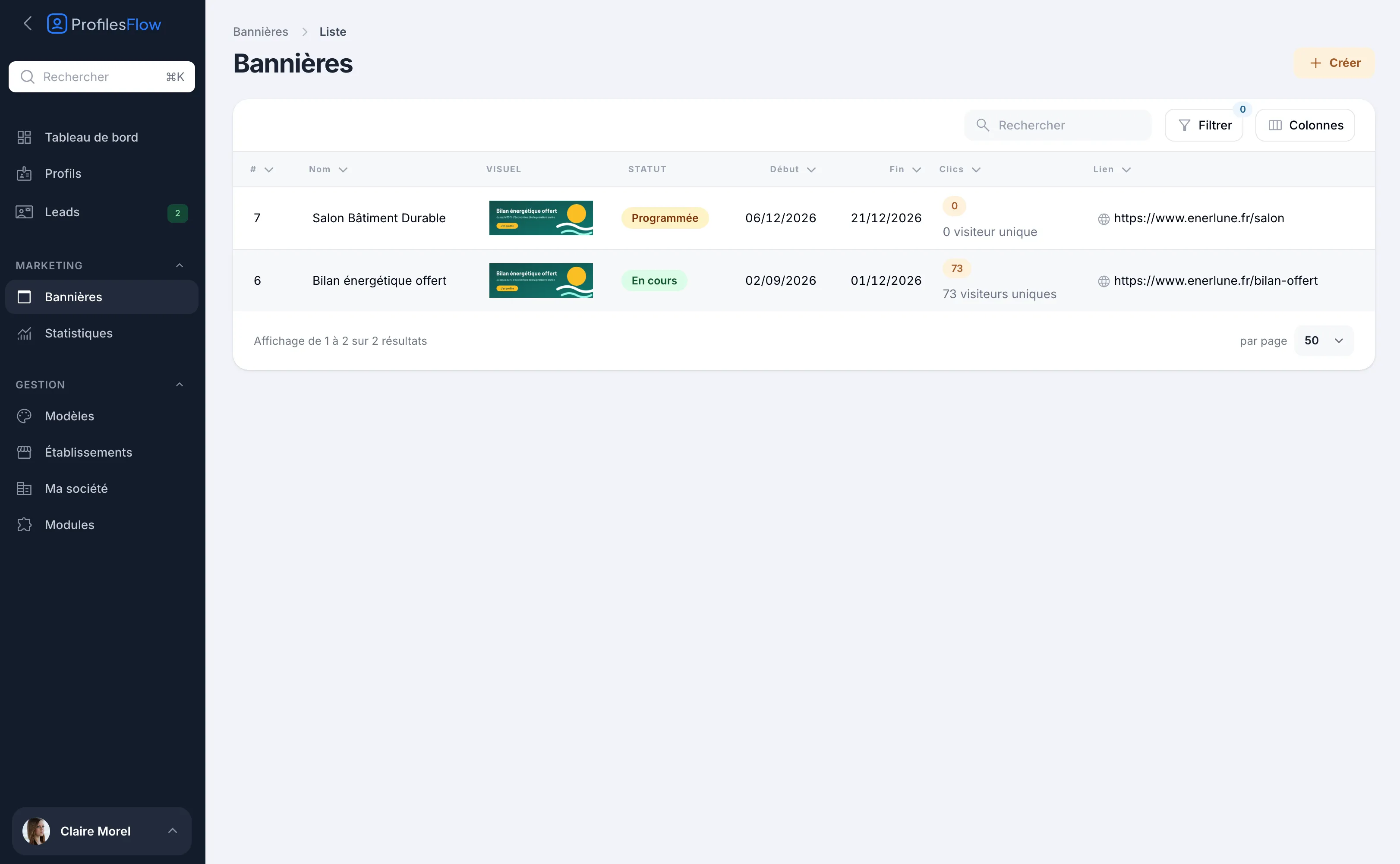Image resolution: width=1400 pixels, height=864 pixels.
Task: Sort by the # column
Action: 262,169
